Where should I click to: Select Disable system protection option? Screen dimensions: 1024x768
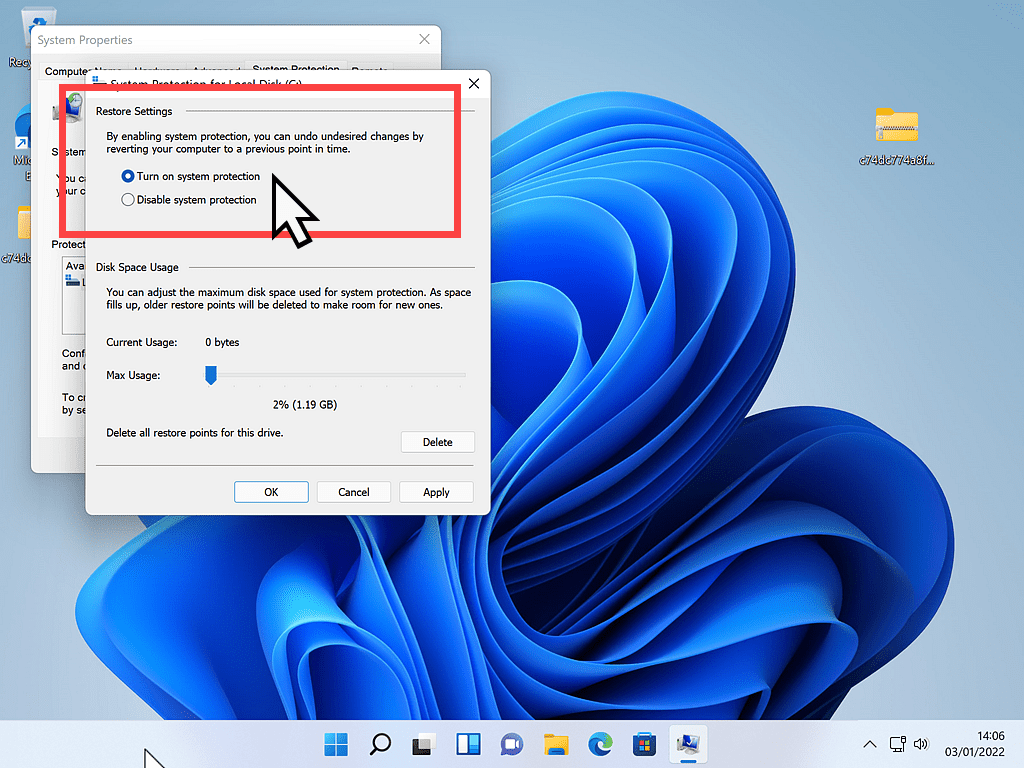point(128,200)
